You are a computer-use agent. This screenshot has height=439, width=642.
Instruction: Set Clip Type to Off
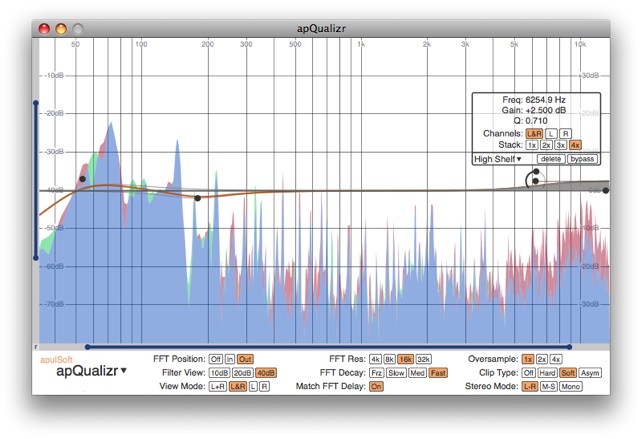point(529,373)
